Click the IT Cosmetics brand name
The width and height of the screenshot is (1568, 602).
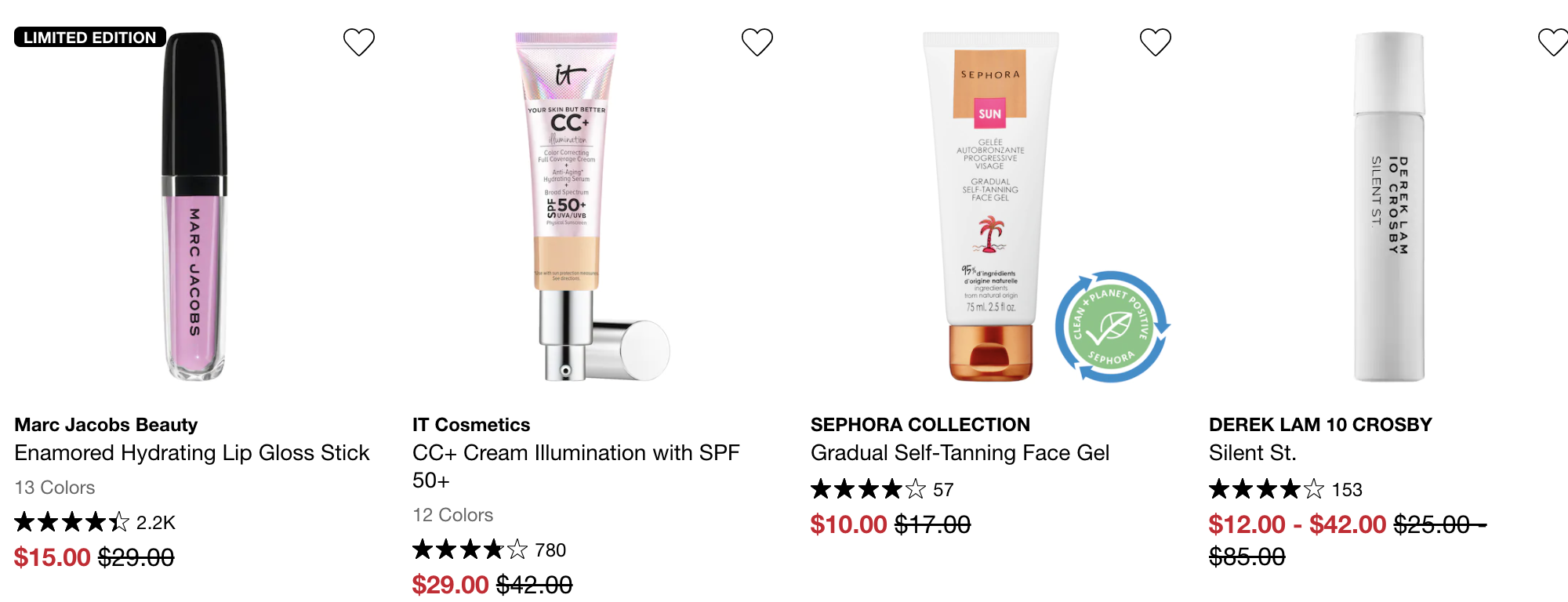471,425
